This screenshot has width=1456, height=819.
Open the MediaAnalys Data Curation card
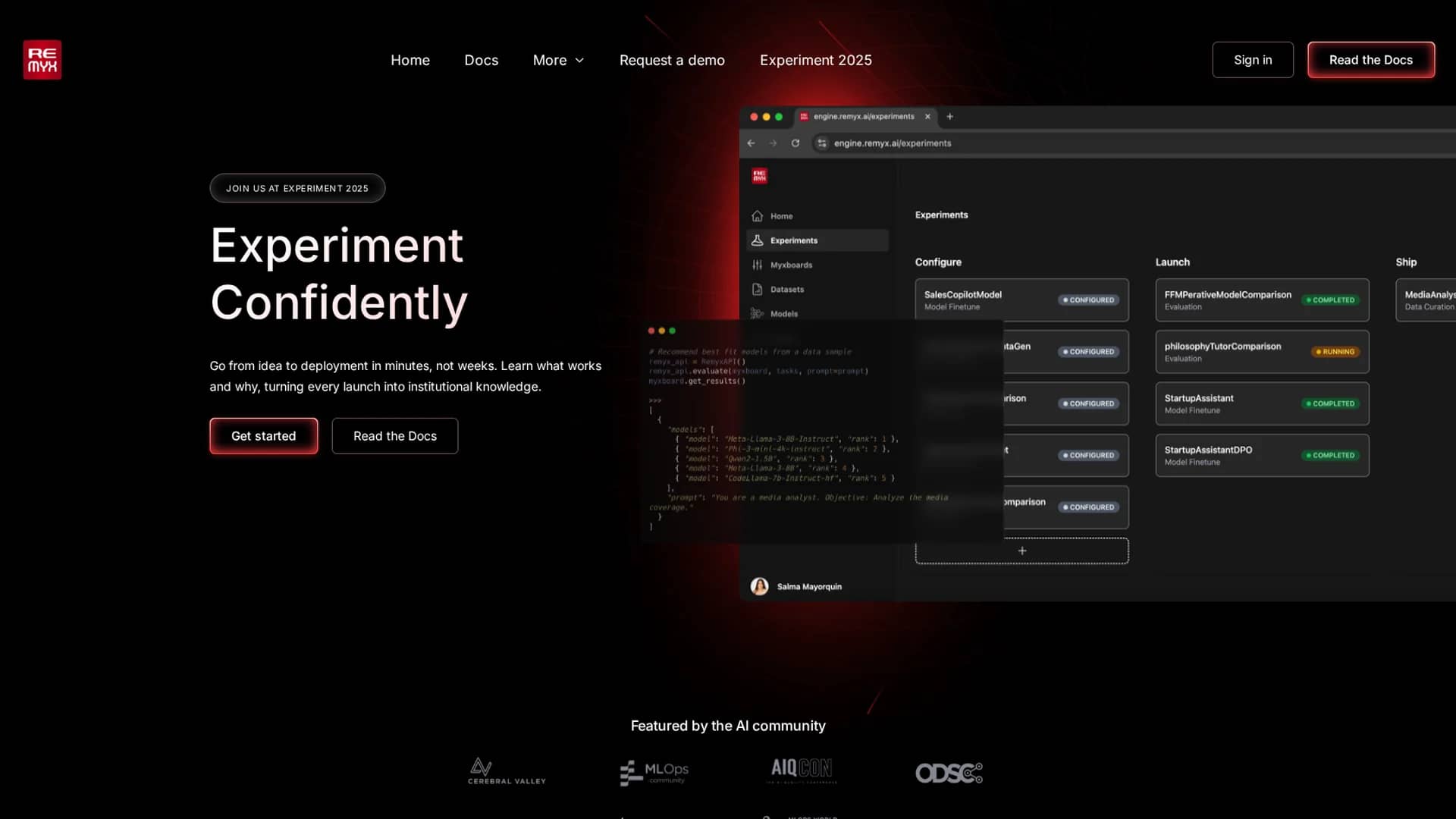(x=1426, y=300)
